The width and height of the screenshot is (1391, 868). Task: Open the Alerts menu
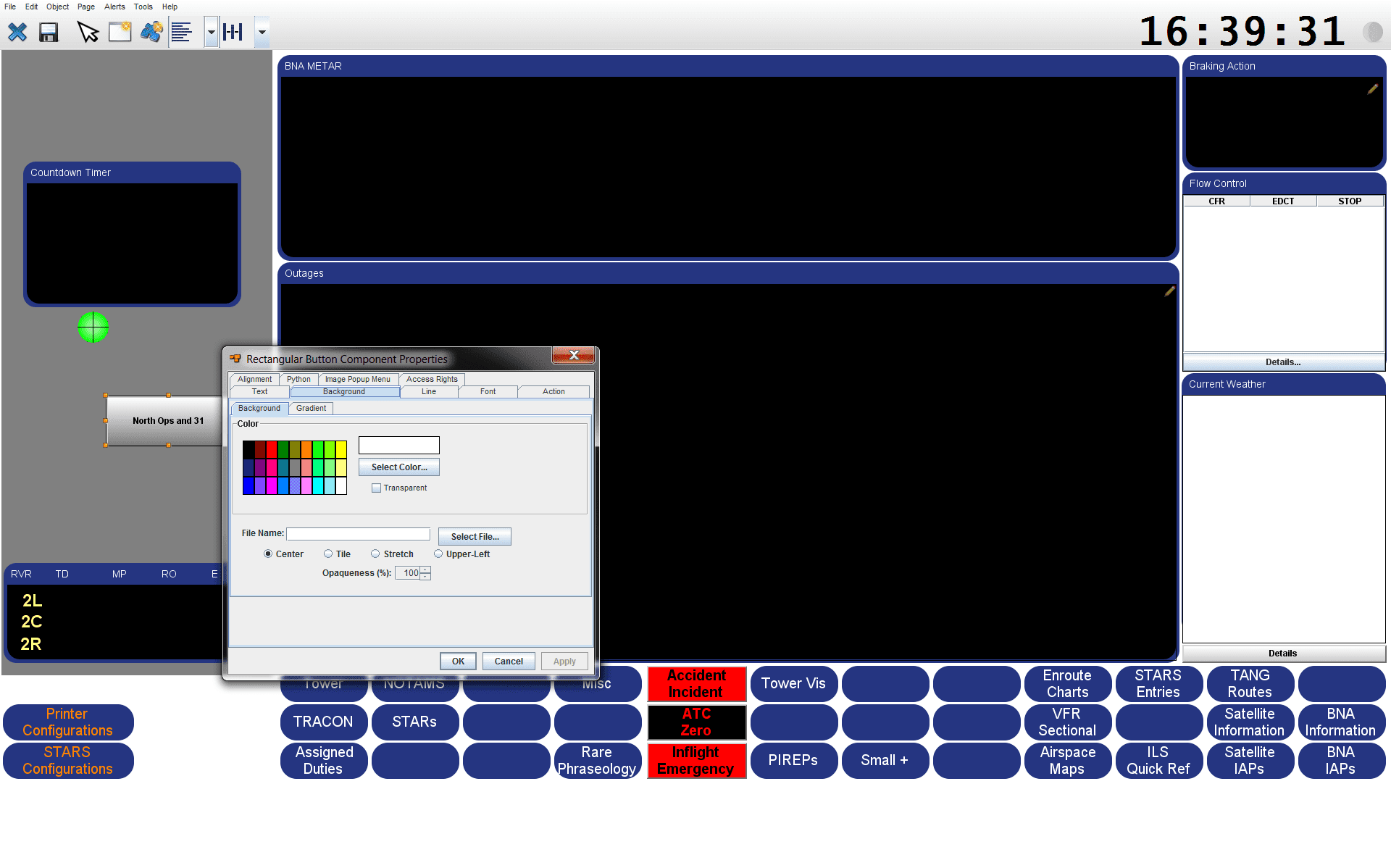click(x=114, y=7)
